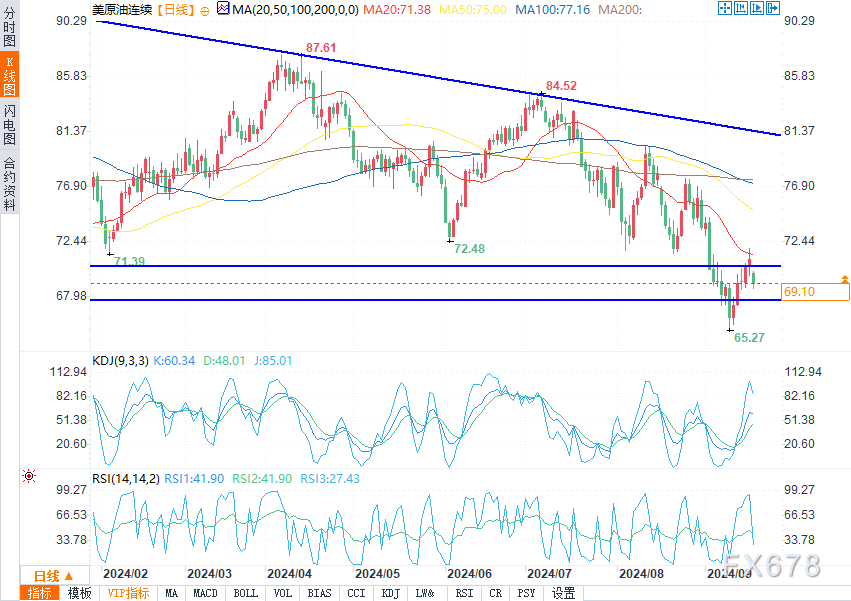The width and height of the screenshot is (851, 601).
Task: Toggle the BOLL indicator in bottom bar
Action: point(245,593)
